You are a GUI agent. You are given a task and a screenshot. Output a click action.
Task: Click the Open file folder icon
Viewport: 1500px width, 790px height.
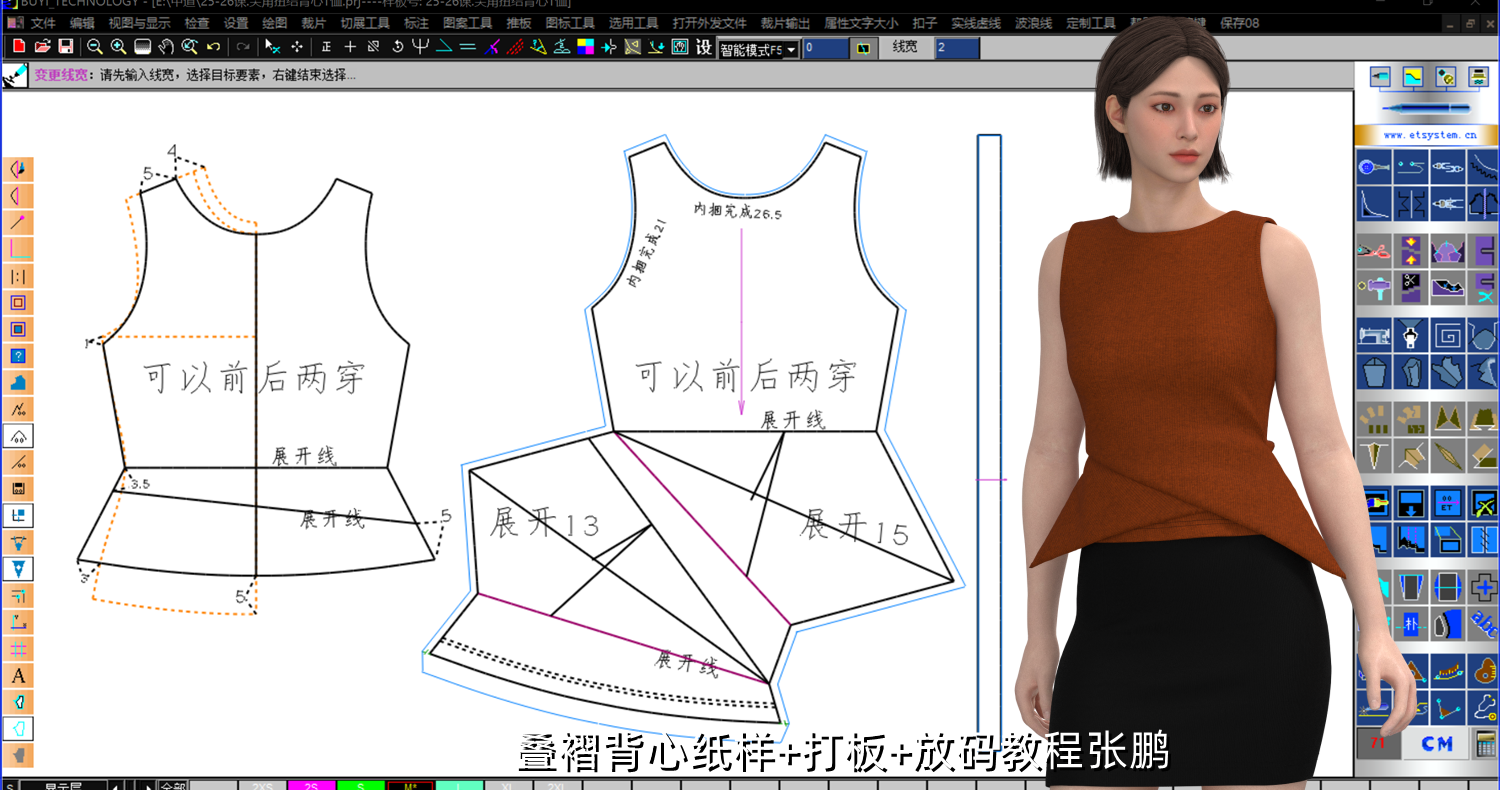click(x=42, y=46)
